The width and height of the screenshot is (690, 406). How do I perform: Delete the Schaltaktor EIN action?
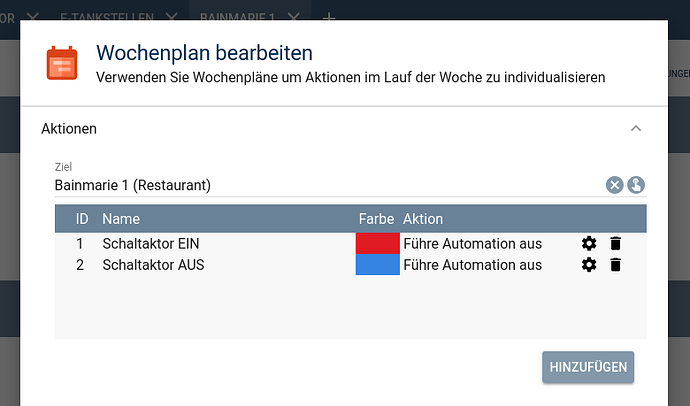616,243
